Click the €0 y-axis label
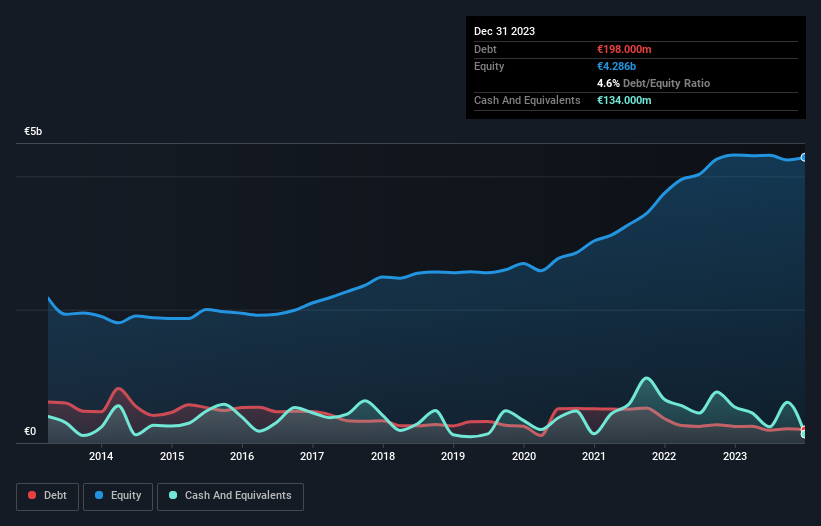This screenshot has width=821, height=526. click(x=30, y=431)
